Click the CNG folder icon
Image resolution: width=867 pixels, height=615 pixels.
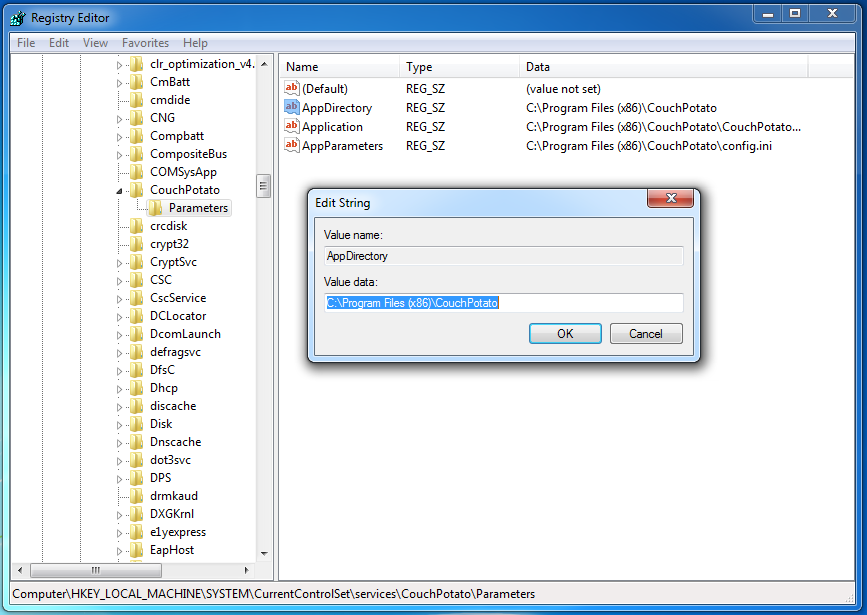pyautogui.click(x=137, y=118)
